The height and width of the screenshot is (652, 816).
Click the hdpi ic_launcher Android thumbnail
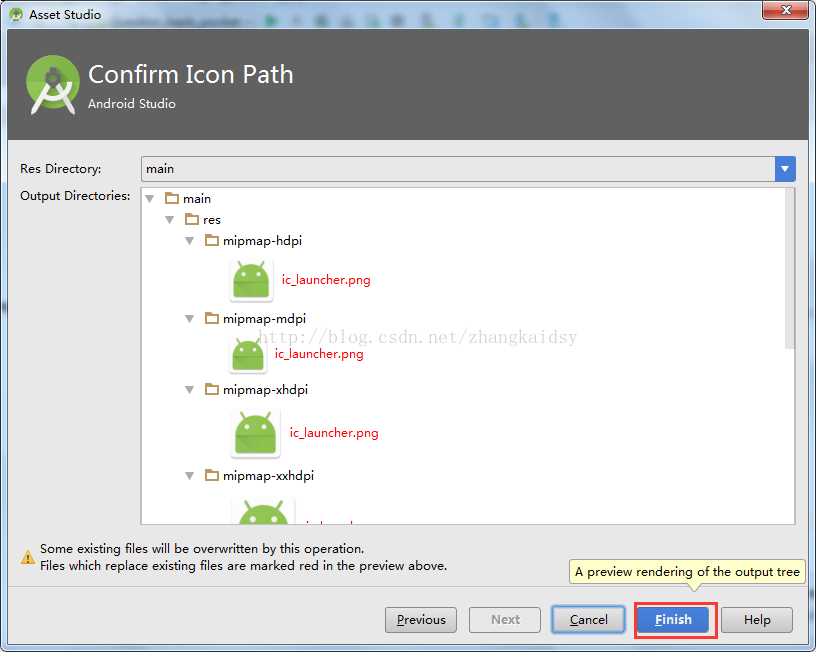(251, 280)
